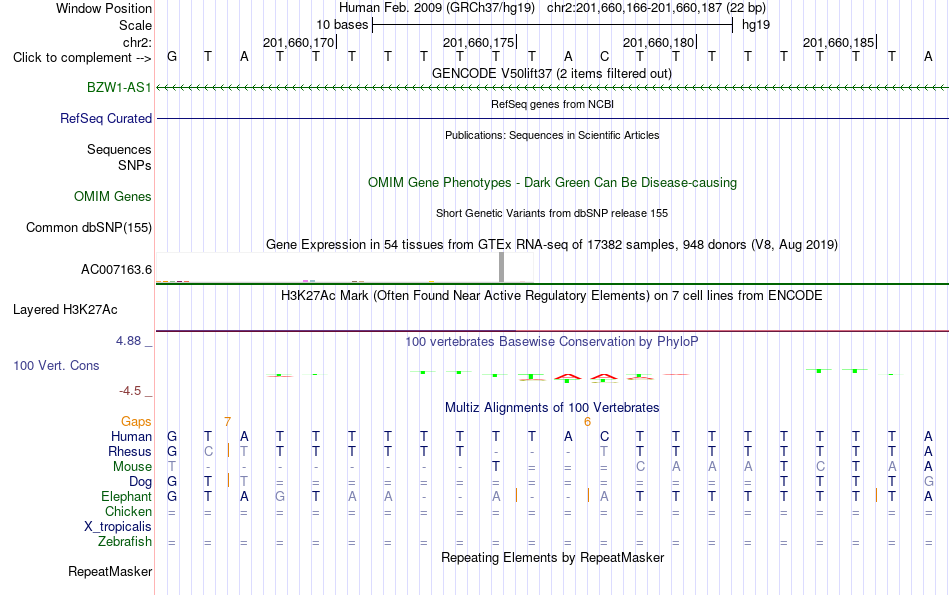Click the SNPs track label
This screenshot has height=595, width=950.
135,165
